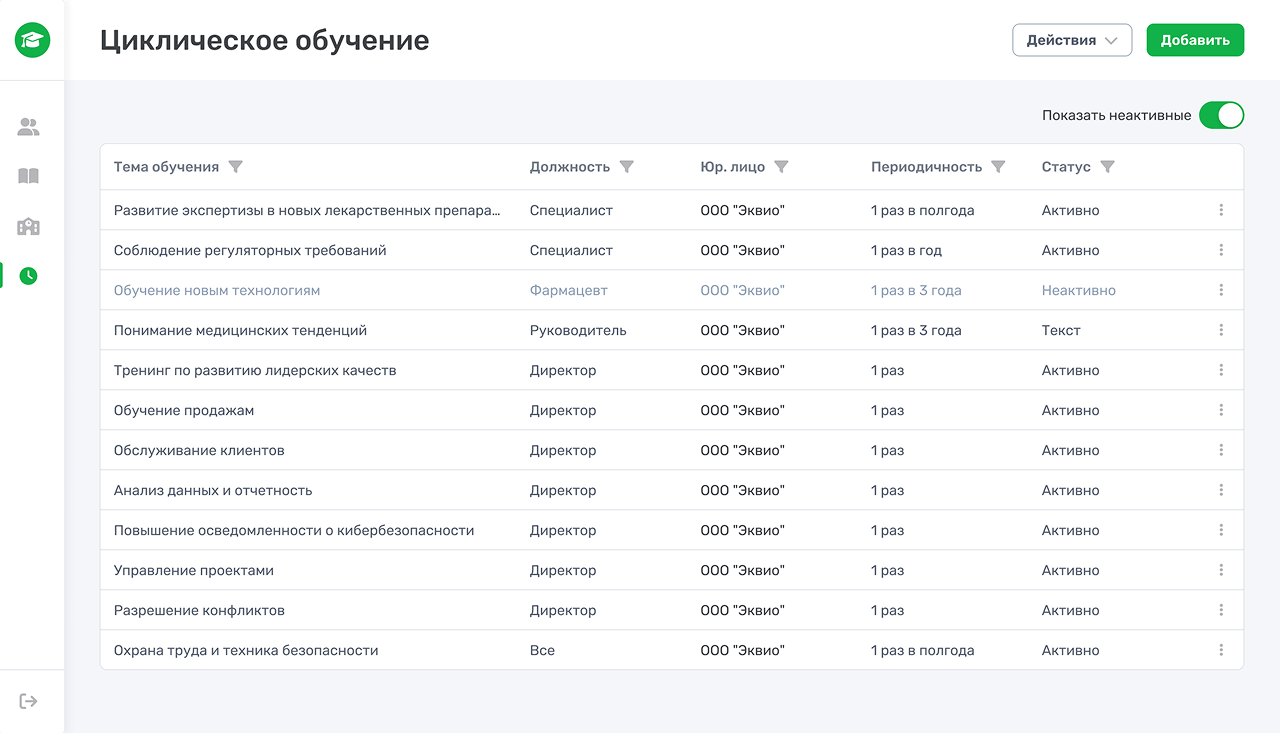Click Повышение осведомленности о кибербезопасности topic
Image resolution: width=1280 pixels, height=734 pixels.
294,530
